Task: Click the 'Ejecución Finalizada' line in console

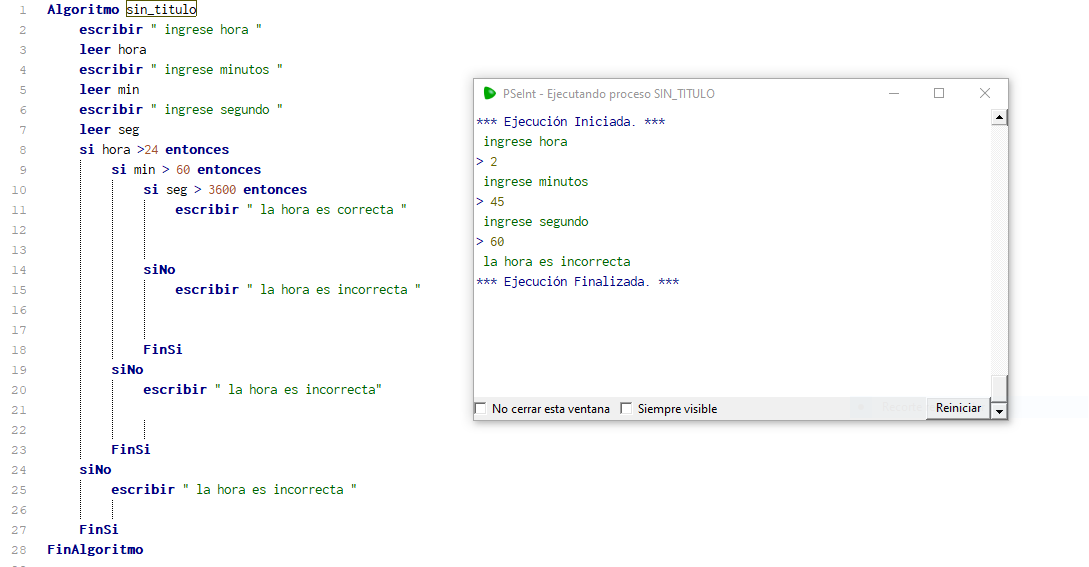Action: pyautogui.click(x=577, y=282)
